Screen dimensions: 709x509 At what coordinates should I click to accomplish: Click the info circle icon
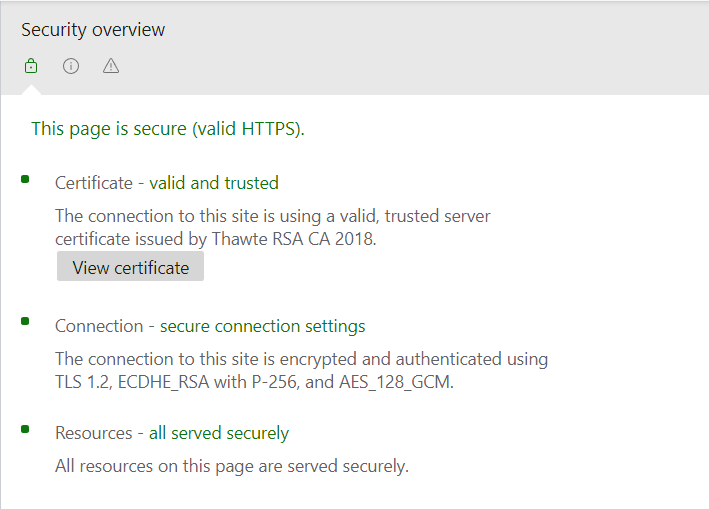pos(71,67)
